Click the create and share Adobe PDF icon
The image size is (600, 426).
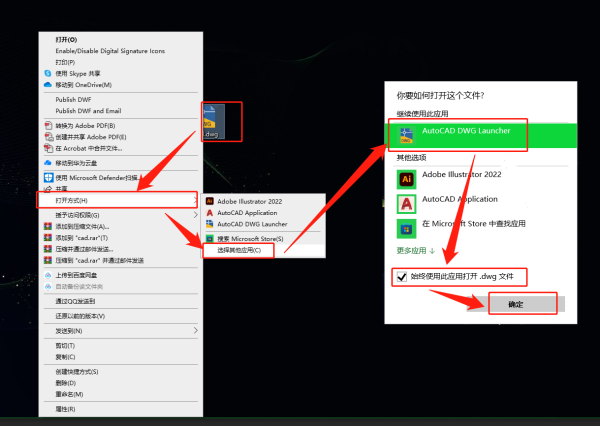pyautogui.click(x=48, y=137)
